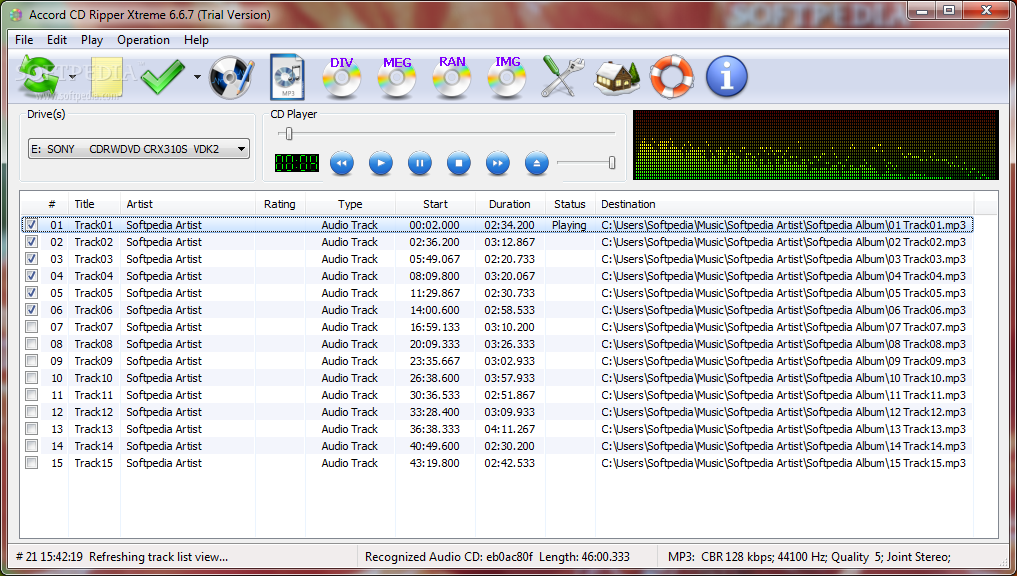This screenshot has width=1017, height=576.
Task: Click the audio spectrum visualizer
Action: pyautogui.click(x=816, y=145)
